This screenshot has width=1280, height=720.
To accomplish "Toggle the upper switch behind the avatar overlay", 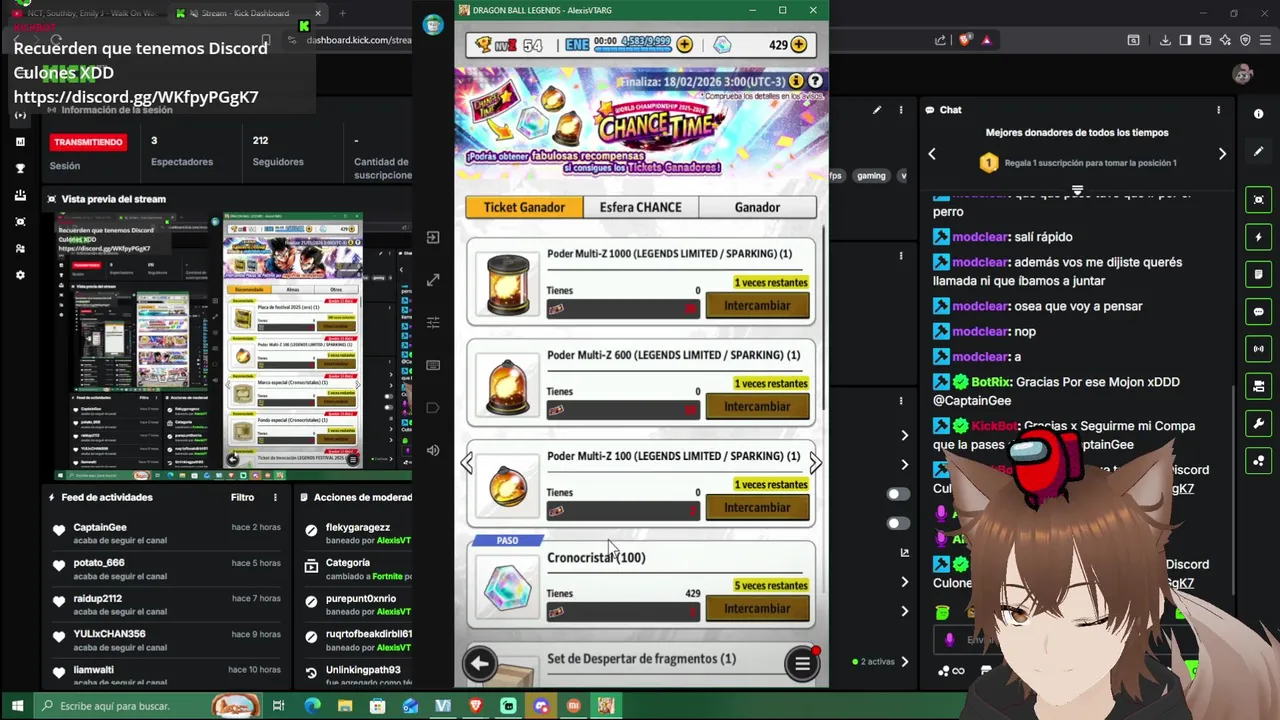I will [899, 494].
